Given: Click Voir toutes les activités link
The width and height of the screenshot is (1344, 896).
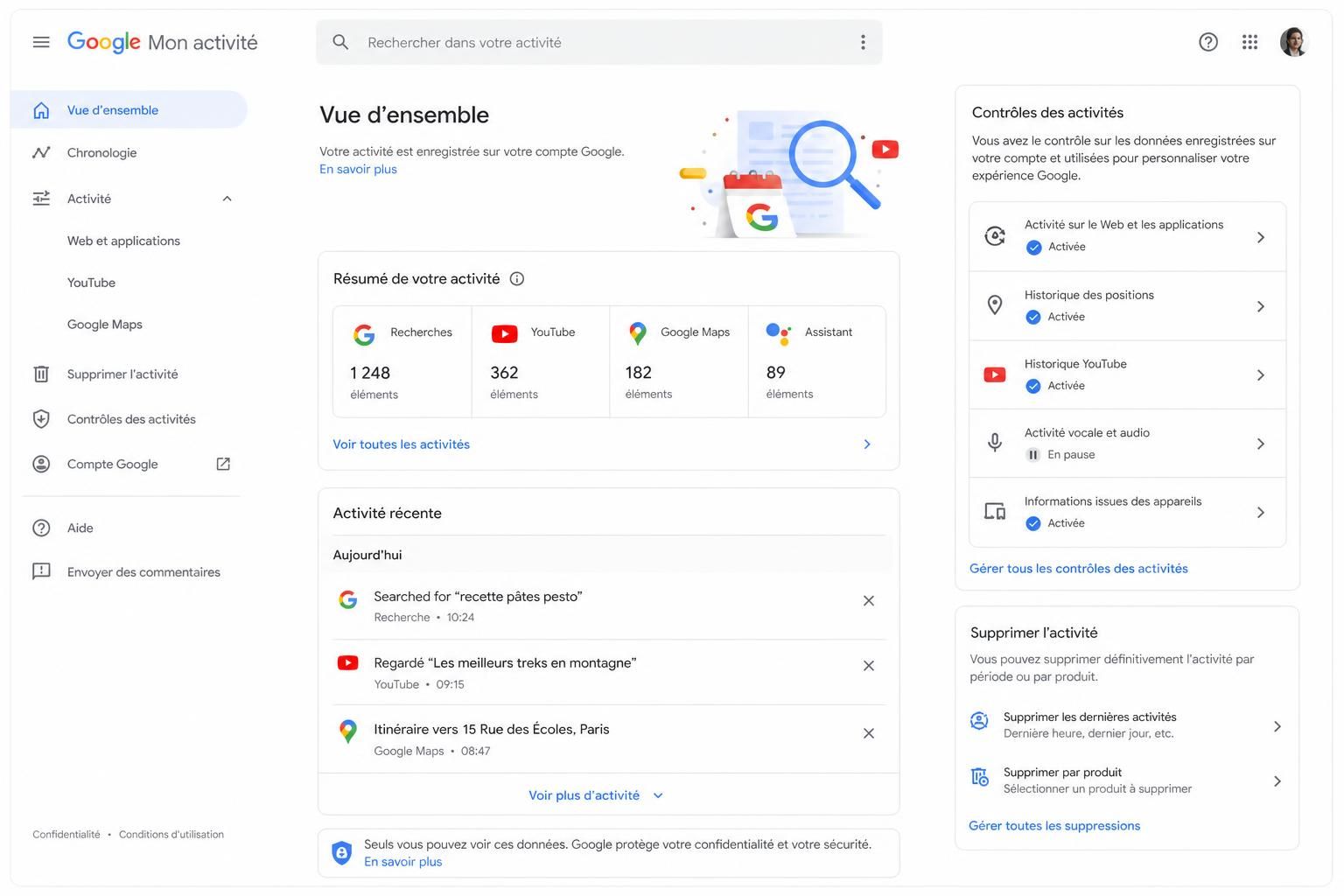Looking at the screenshot, I should [401, 444].
